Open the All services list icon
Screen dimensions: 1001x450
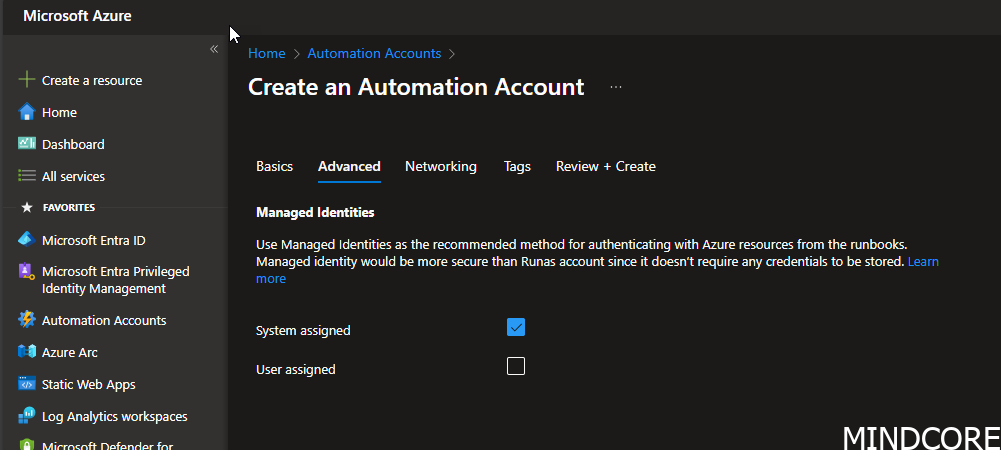[27, 176]
